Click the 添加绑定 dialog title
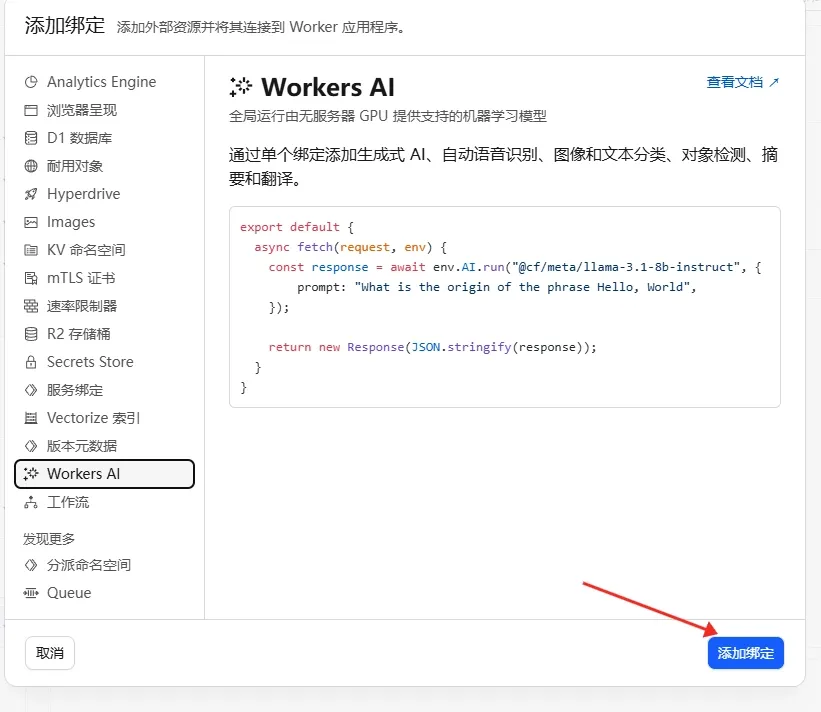This screenshot has height=712, width=821. pos(65,25)
